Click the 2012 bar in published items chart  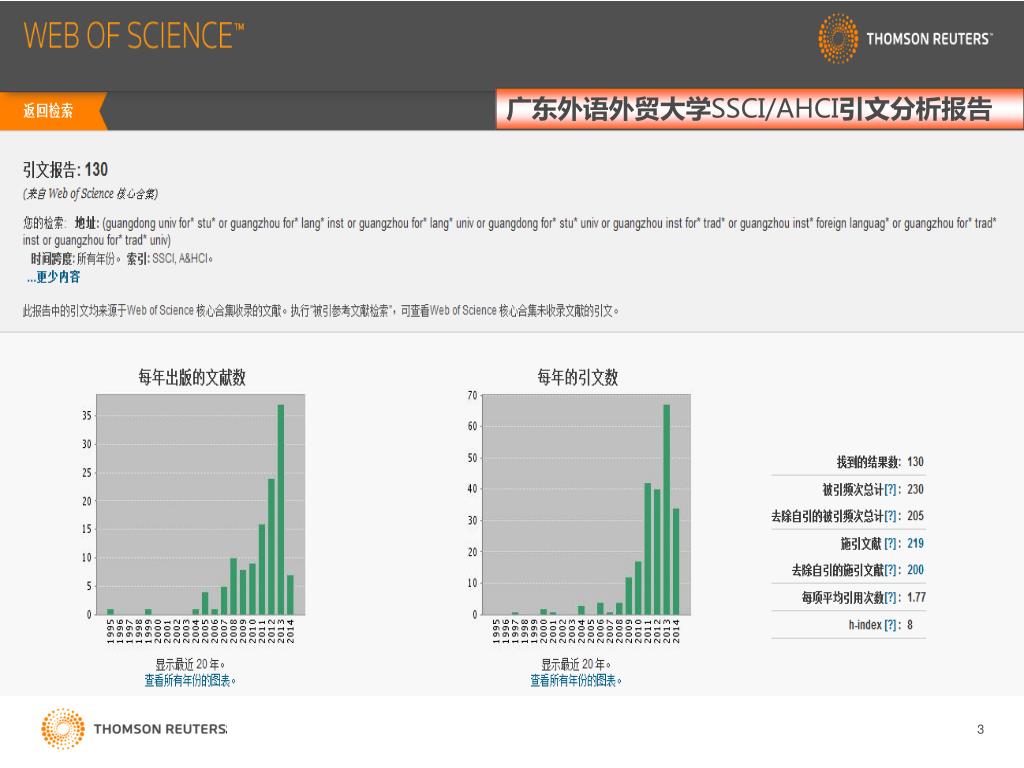pyautogui.click(x=271, y=547)
